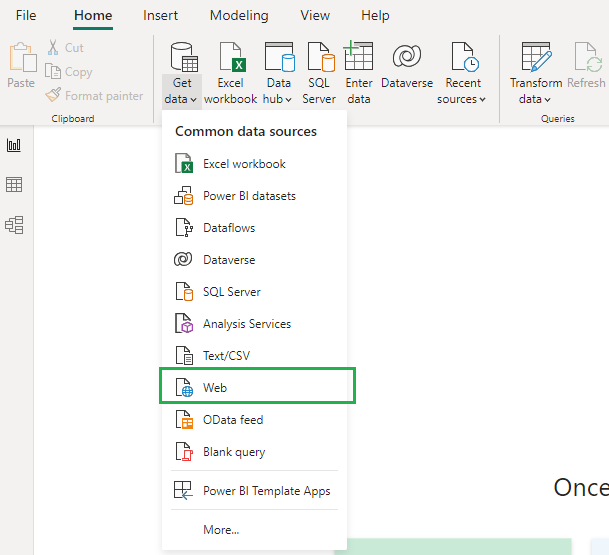Switch to the View ribbon tab
Image resolution: width=609 pixels, height=555 pixels.
click(315, 16)
